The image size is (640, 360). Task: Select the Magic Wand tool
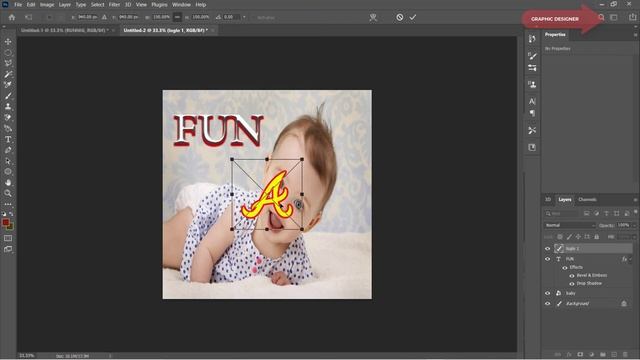click(x=8, y=74)
